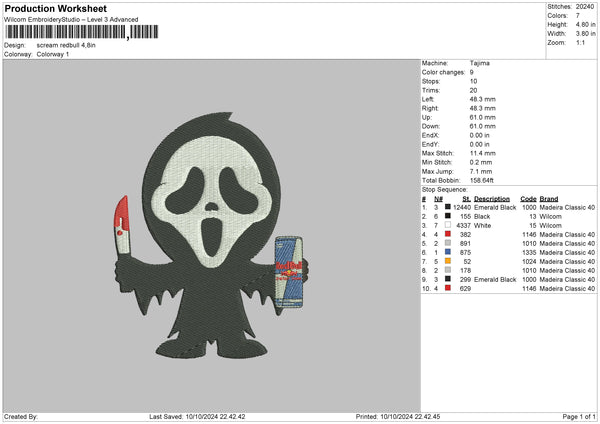Viewport: 600px width, 424px height.
Task: Click the code 1024 in row 7
Action: 529,261
